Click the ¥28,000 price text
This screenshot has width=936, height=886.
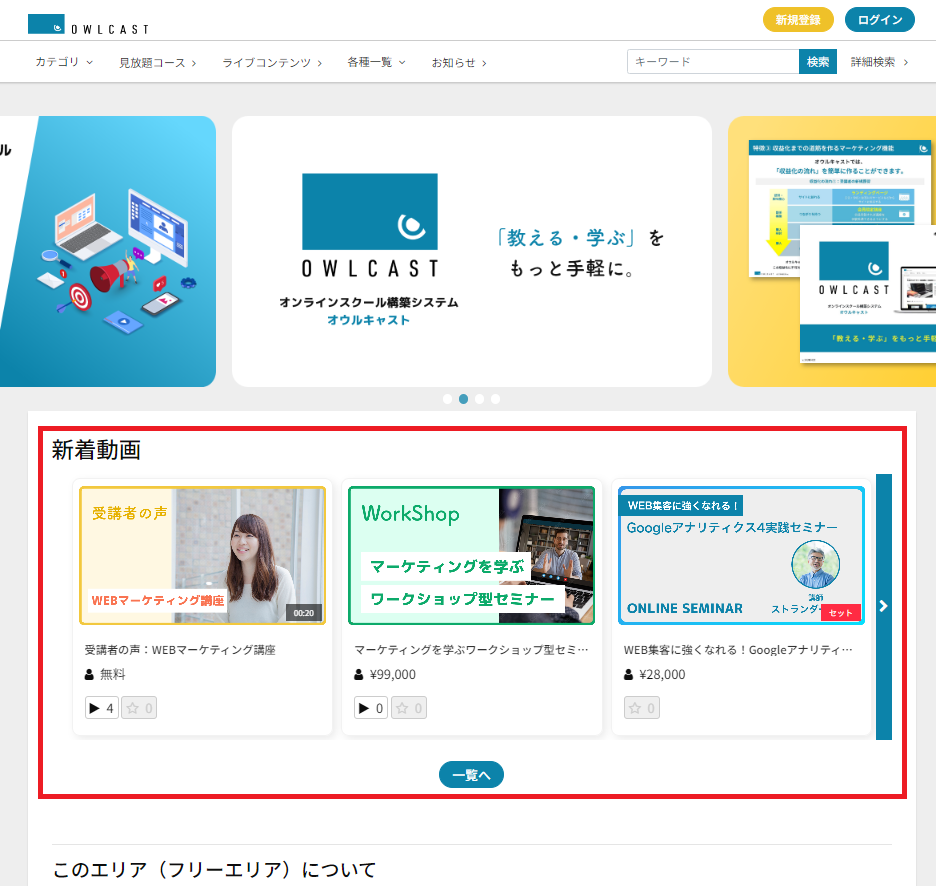[x=662, y=675]
